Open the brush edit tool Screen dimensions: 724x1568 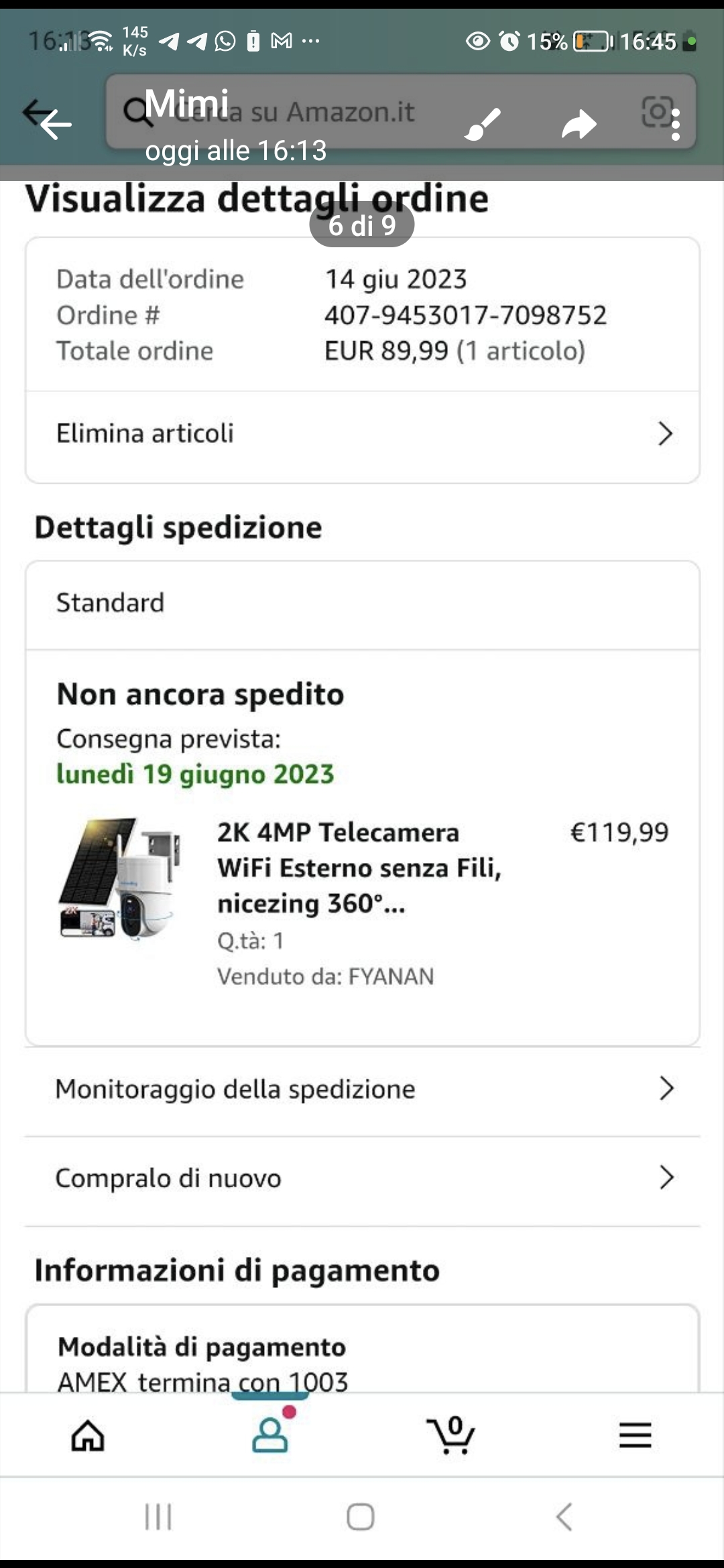pyautogui.click(x=483, y=124)
